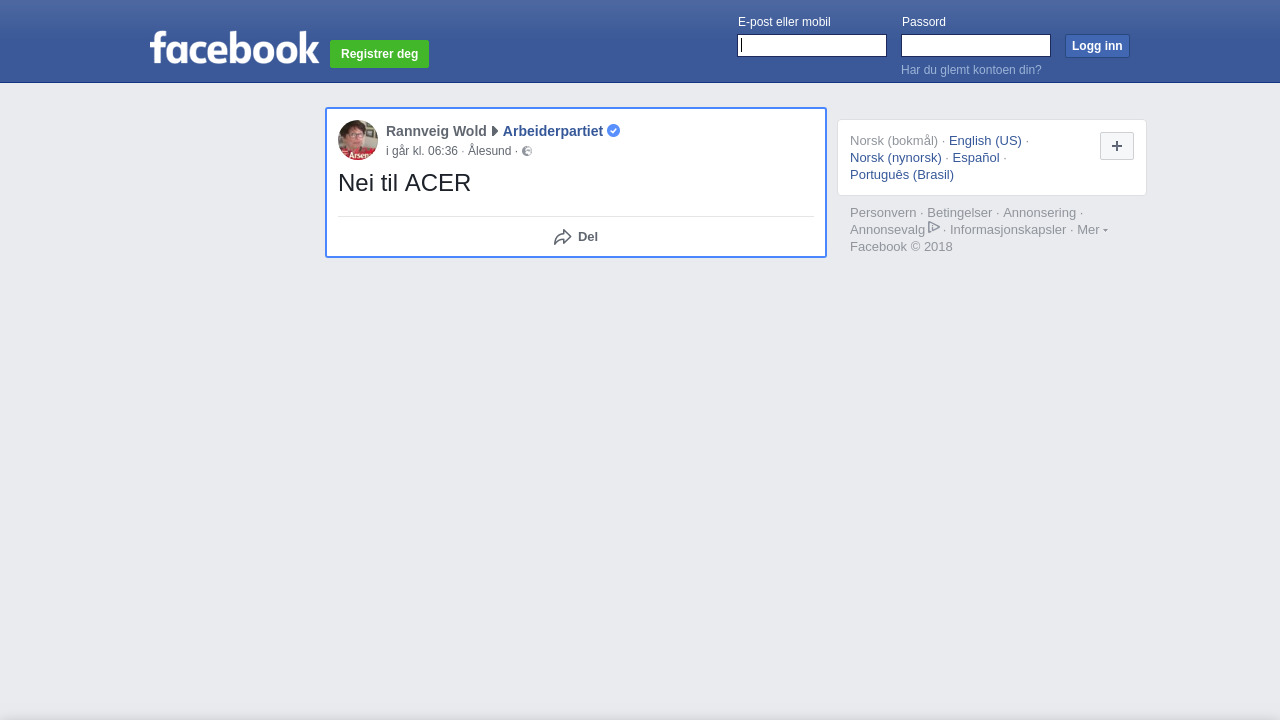
Task: Open the Arbeiderpartiet page link
Action: (553, 131)
